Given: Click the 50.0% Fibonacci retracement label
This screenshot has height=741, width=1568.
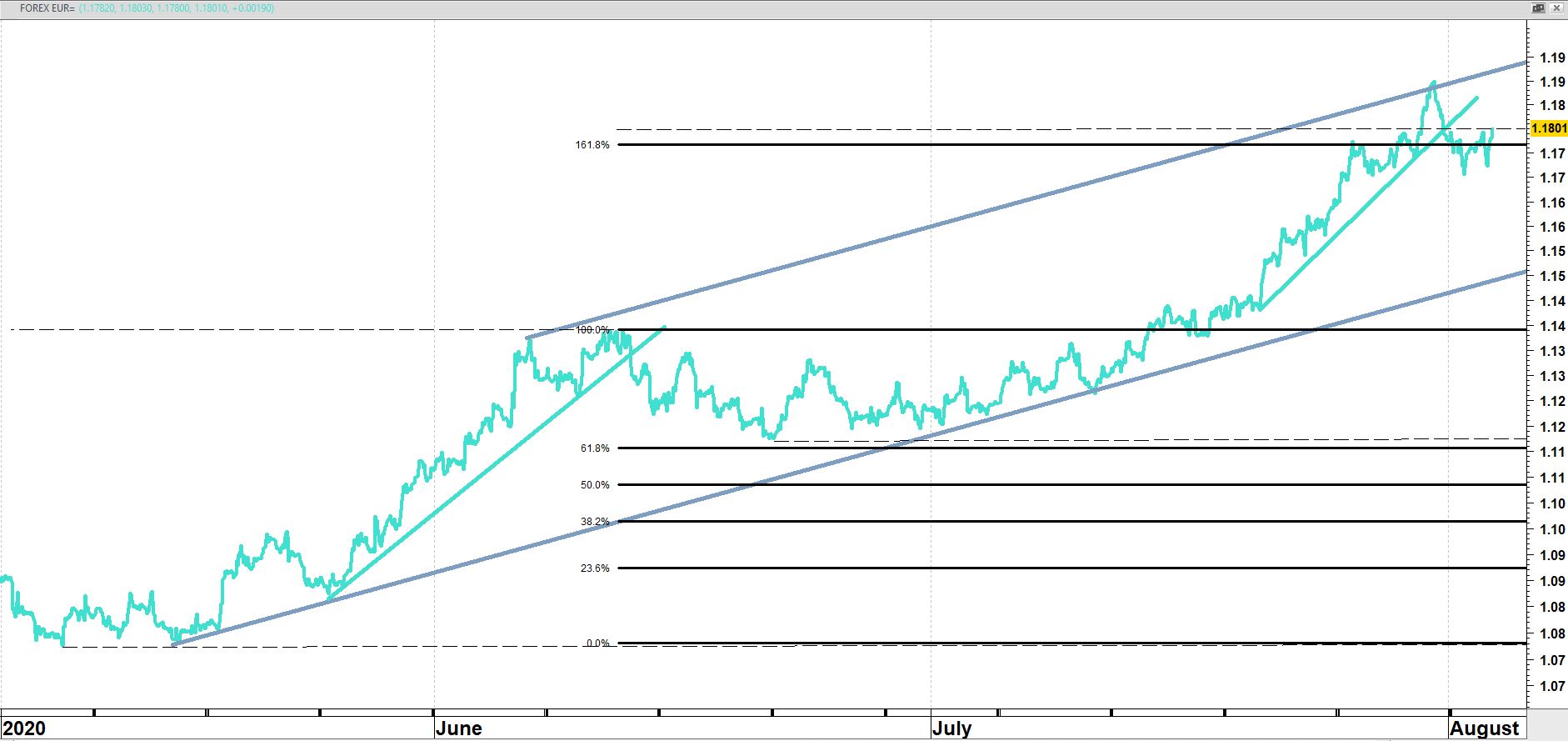Looking at the screenshot, I should pos(595,485).
